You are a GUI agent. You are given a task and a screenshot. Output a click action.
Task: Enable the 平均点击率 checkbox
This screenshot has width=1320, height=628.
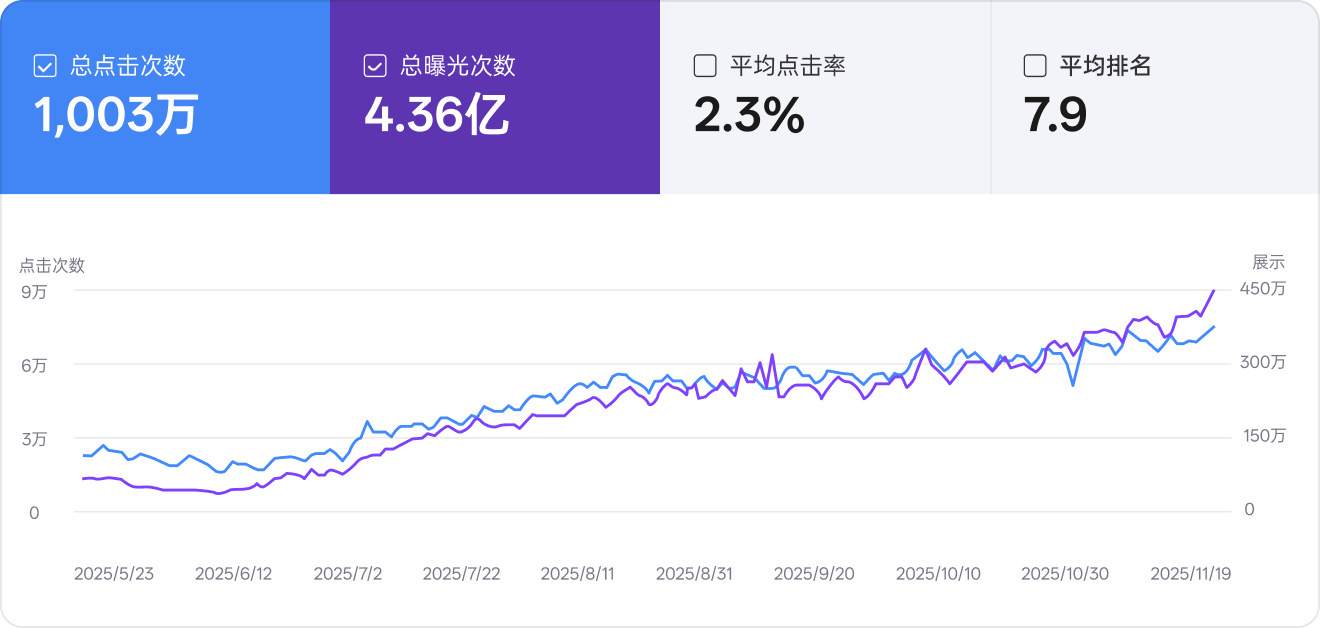[705, 66]
